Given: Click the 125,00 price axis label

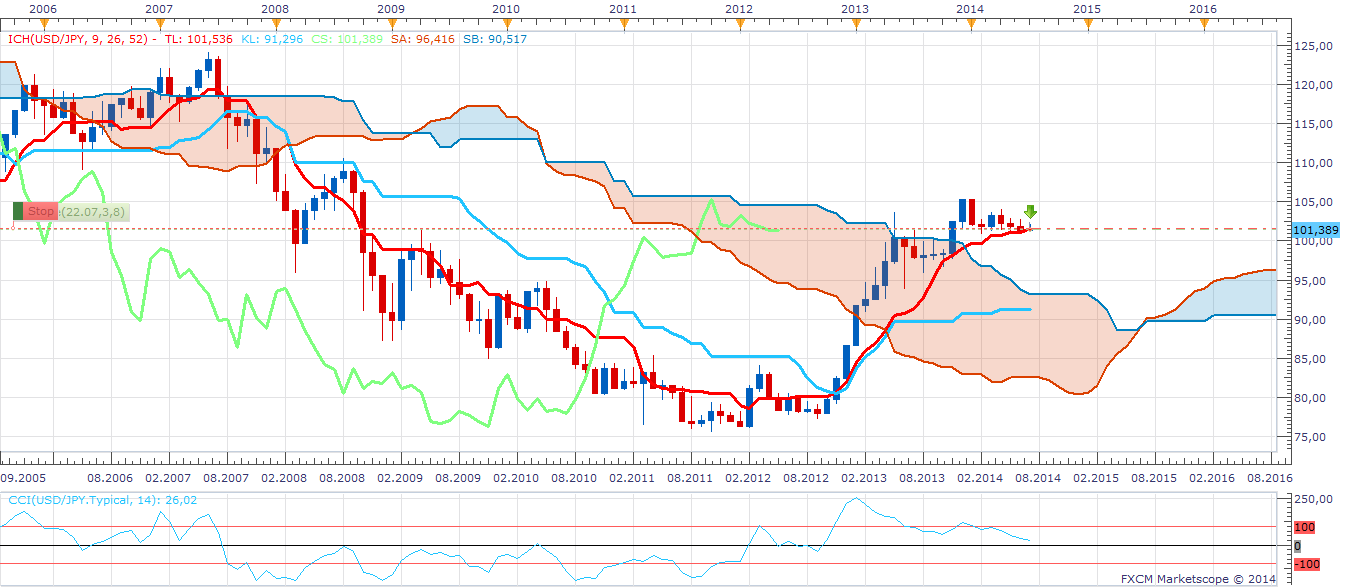Looking at the screenshot, I should (1313, 46).
